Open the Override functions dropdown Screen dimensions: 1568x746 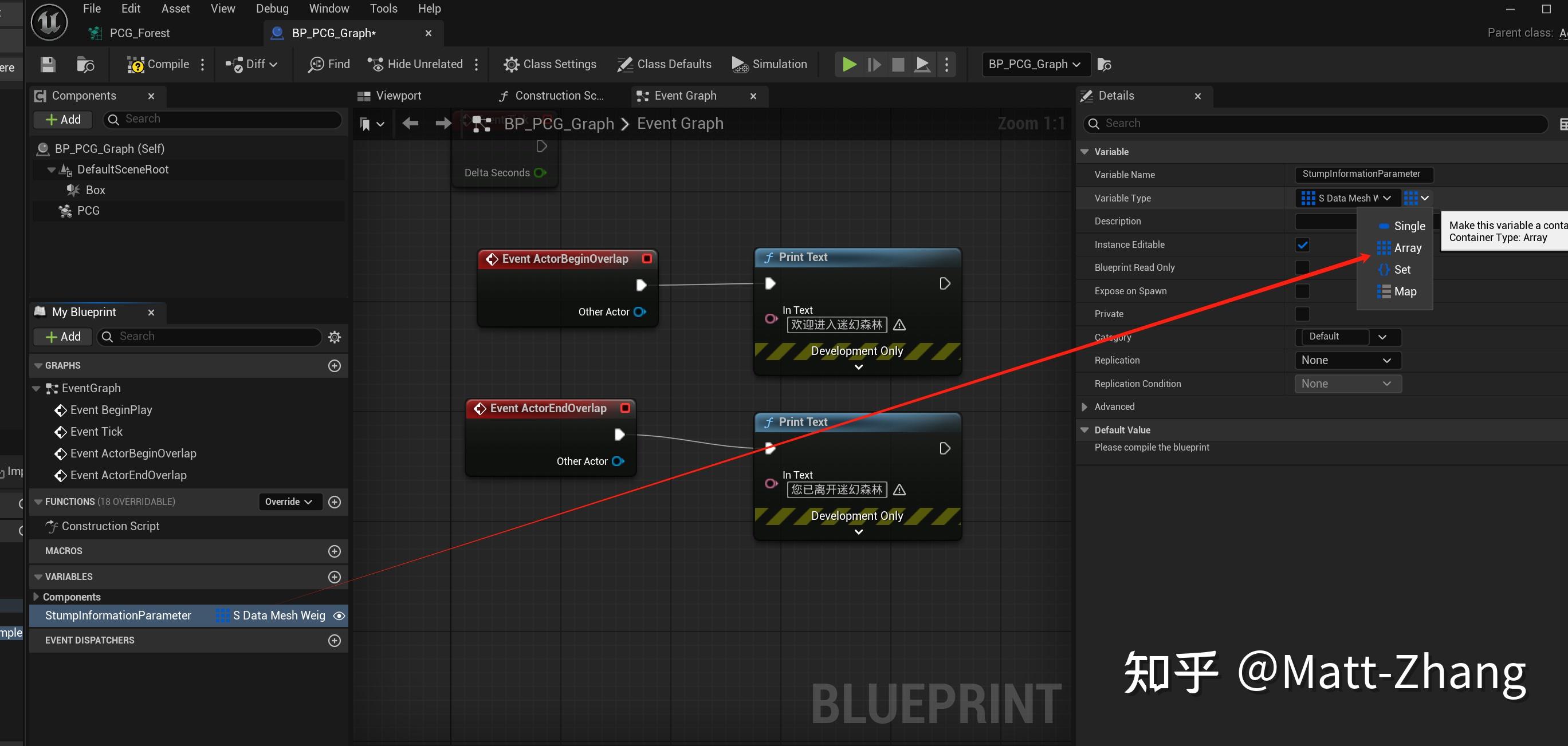289,502
